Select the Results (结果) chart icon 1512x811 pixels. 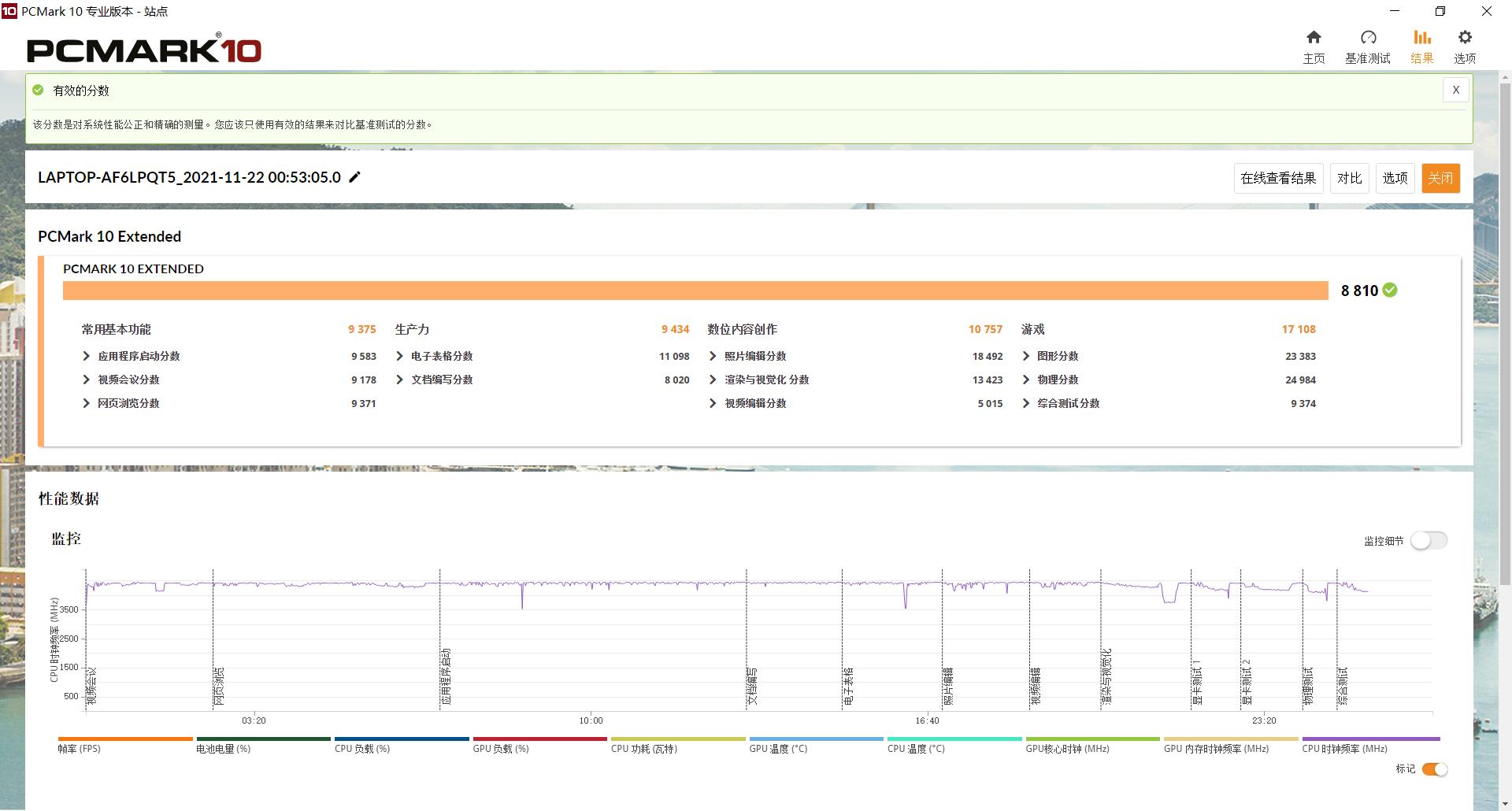click(x=1421, y=46)
